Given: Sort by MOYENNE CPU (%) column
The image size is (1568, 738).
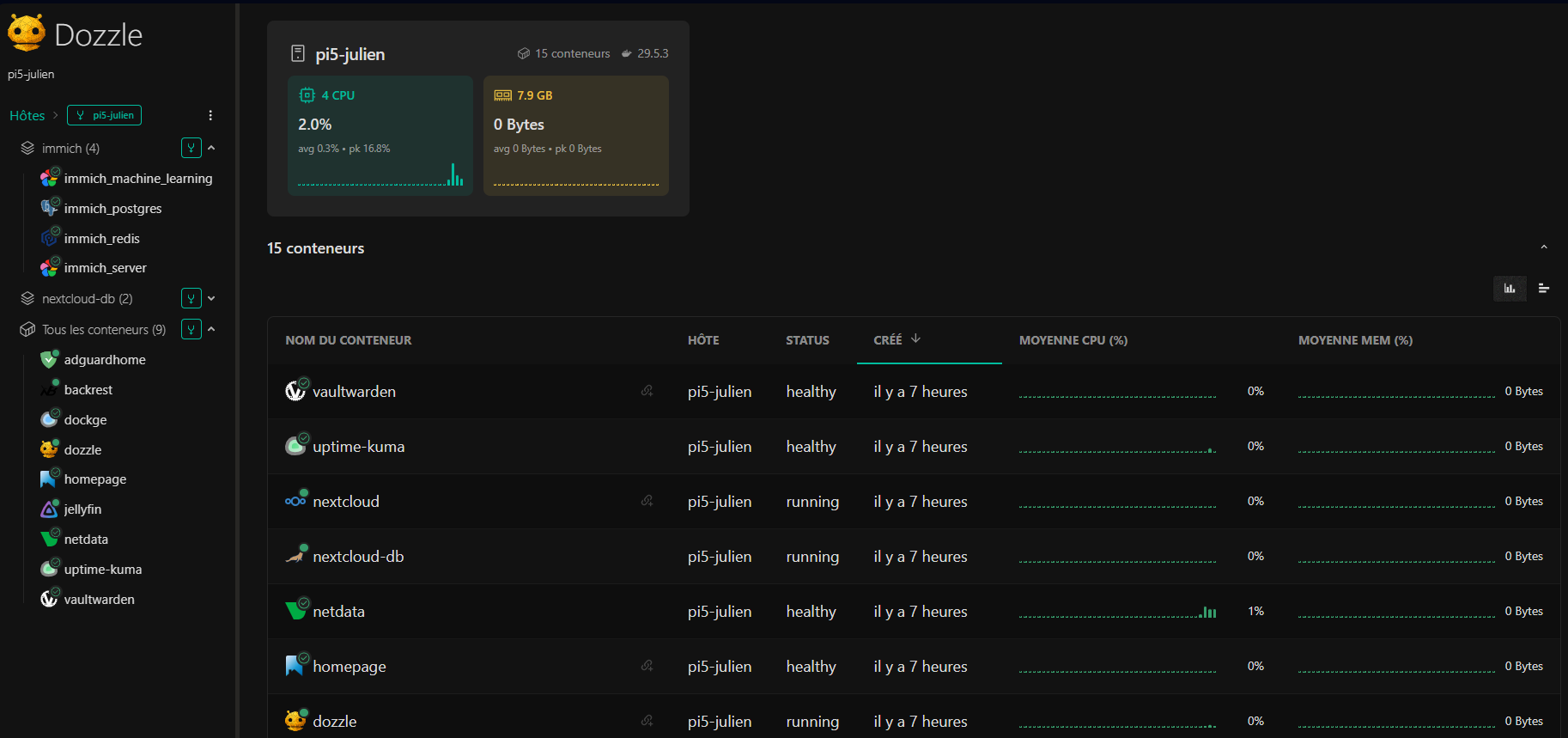Looking at the screenshot, I should (1073, 340).
